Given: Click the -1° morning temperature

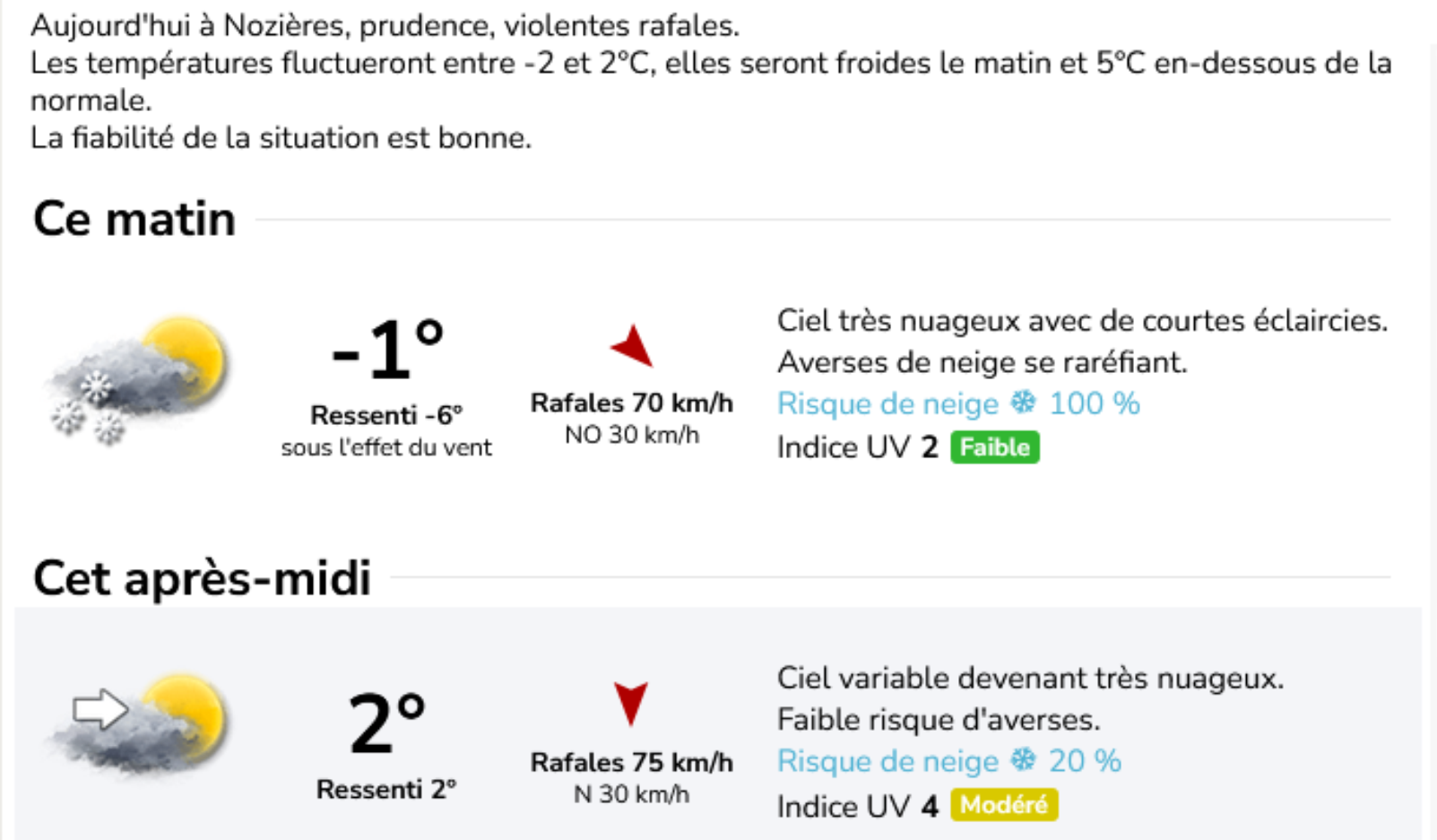Looking at the screenshot, I should click(387, 349).
